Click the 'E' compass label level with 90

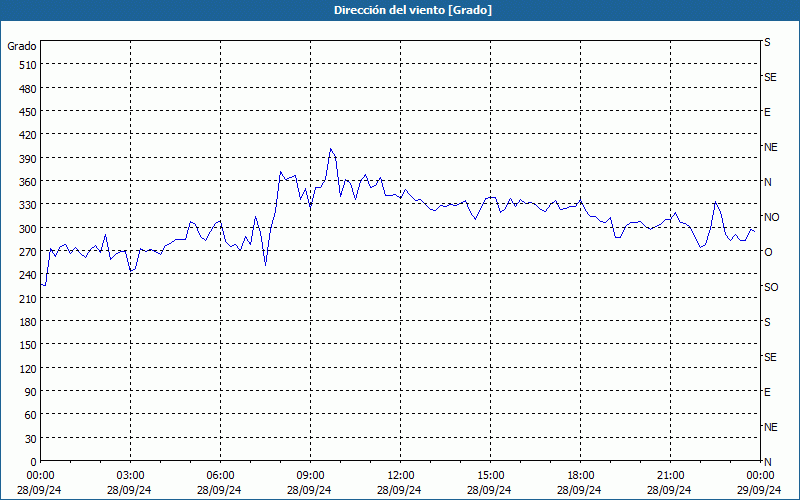767,392
